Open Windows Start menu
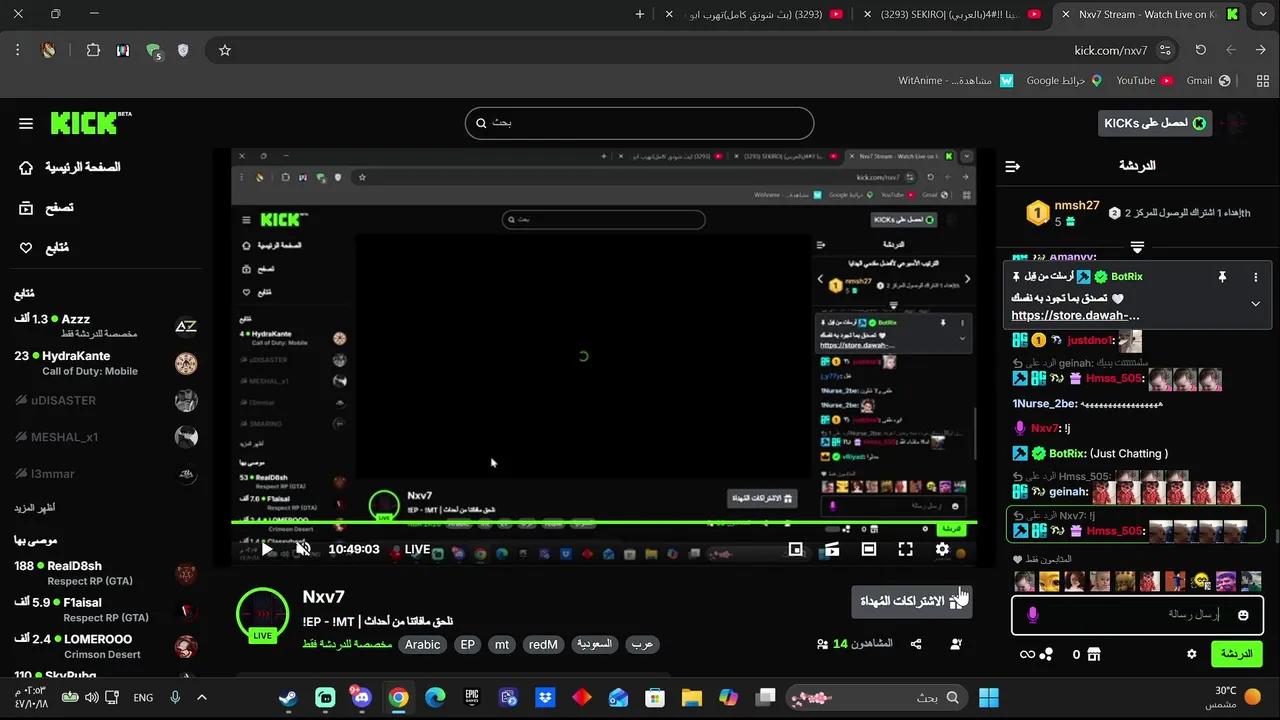The width and height of the screenshot is (1280, 720). (989, 697)
